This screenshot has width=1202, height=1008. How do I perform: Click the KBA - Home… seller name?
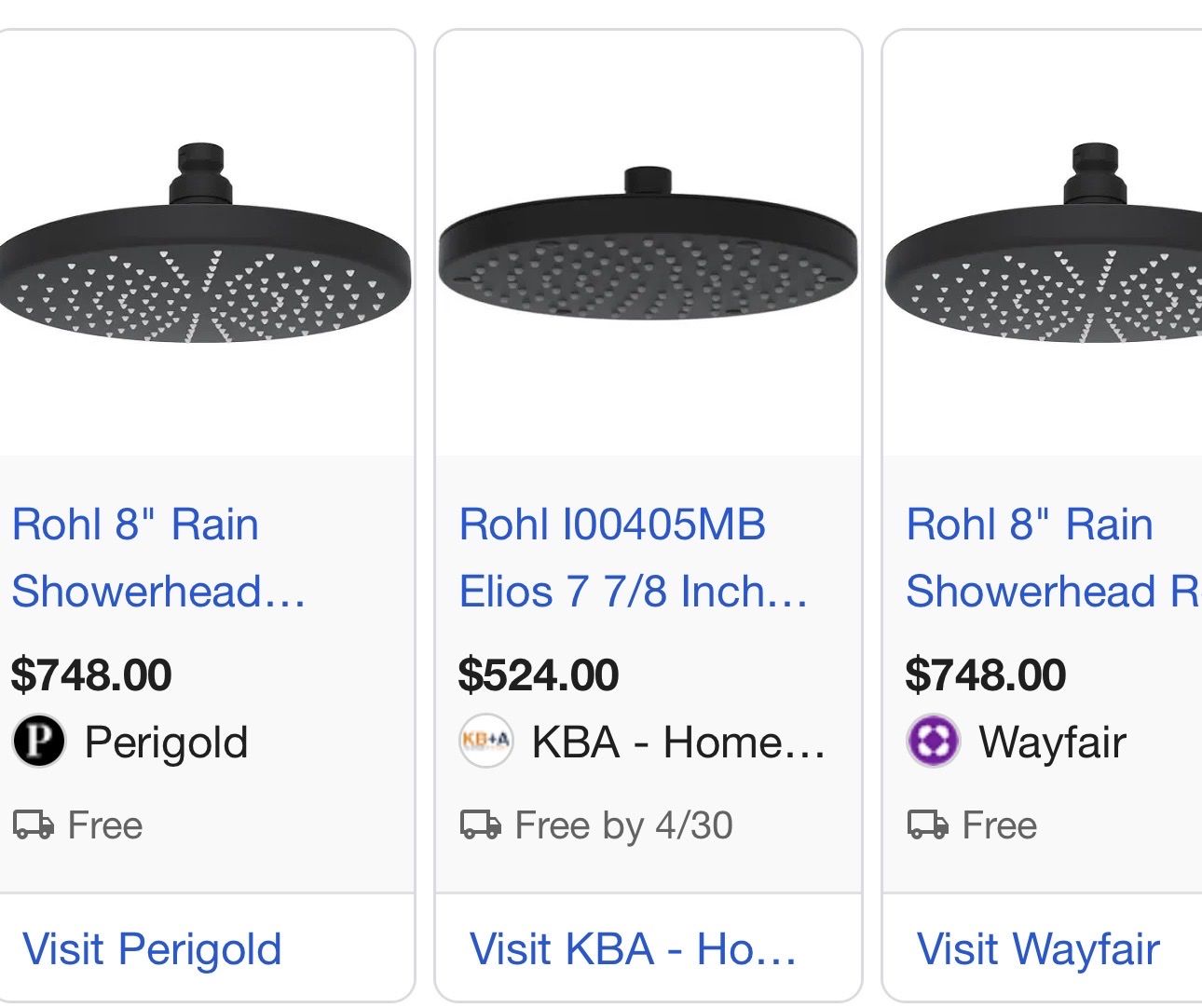(x=678, y=742)
